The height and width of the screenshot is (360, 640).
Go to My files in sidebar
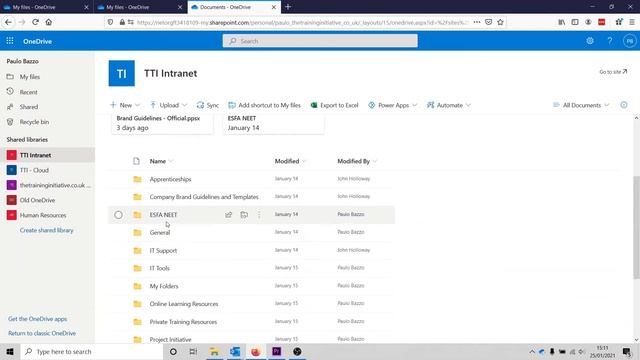tap(30, 77)
